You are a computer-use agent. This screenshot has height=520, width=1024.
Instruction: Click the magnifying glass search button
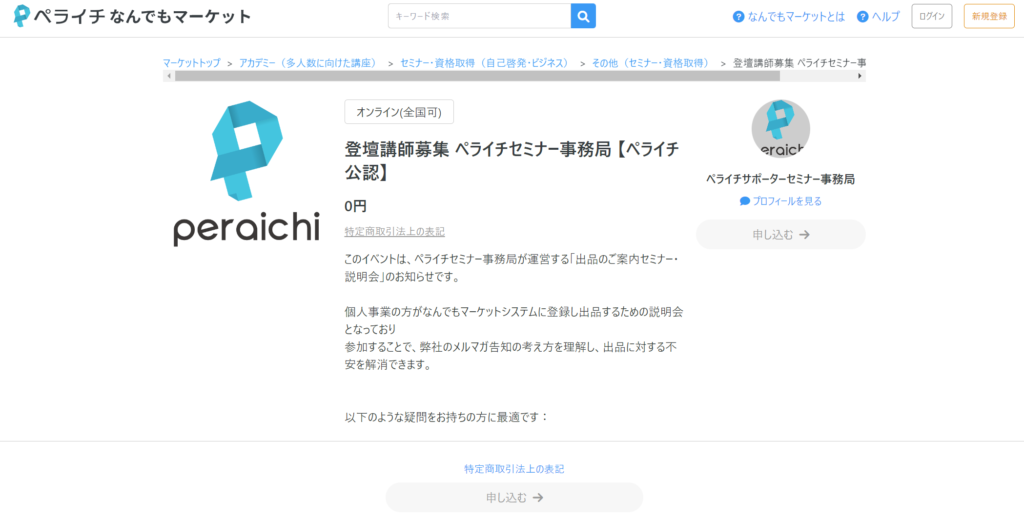tap(583, 16)
